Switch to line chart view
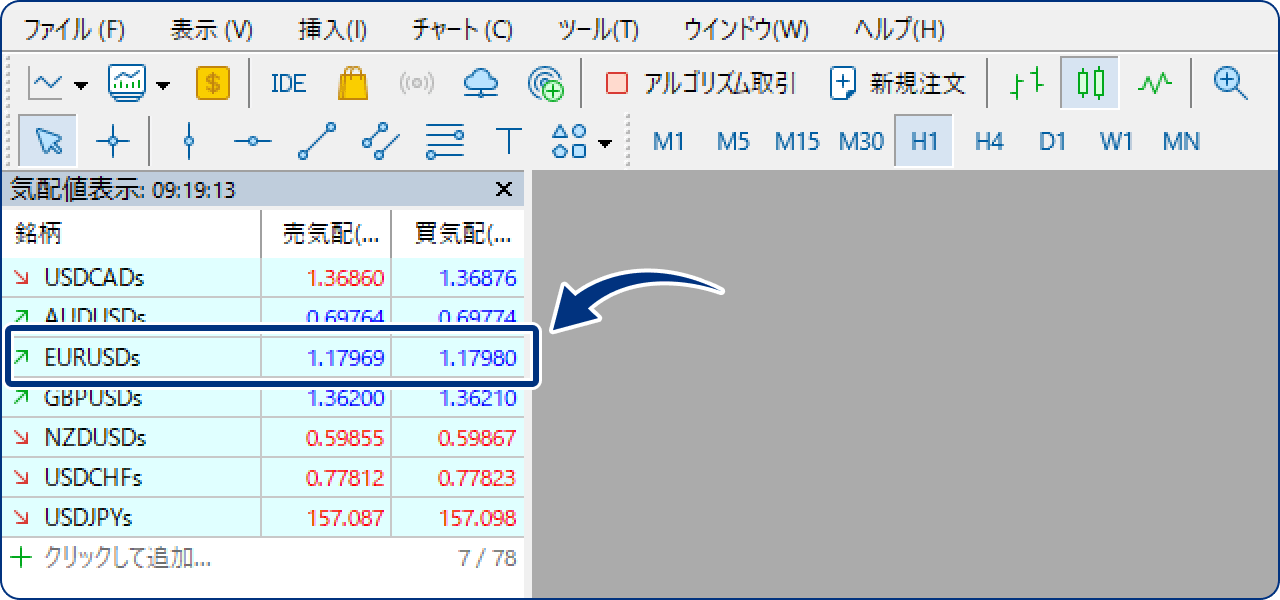Screen dimensions: 1280x600 [1155, 83]
